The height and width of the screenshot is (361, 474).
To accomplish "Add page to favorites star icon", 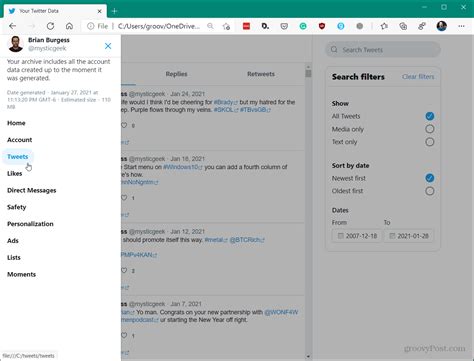I will click(226, 26).
